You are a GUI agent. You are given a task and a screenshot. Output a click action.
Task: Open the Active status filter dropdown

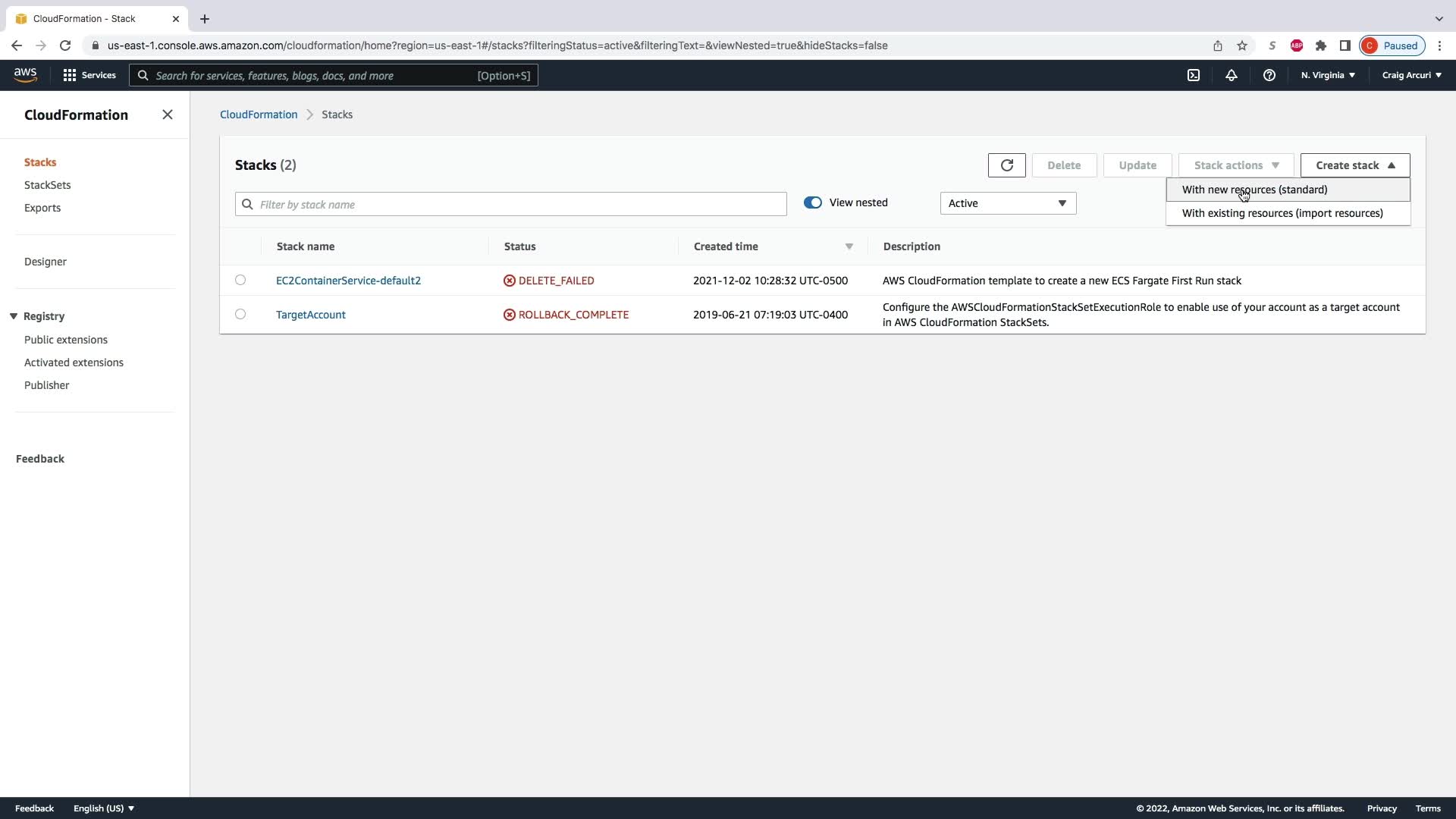[1007, 203]
